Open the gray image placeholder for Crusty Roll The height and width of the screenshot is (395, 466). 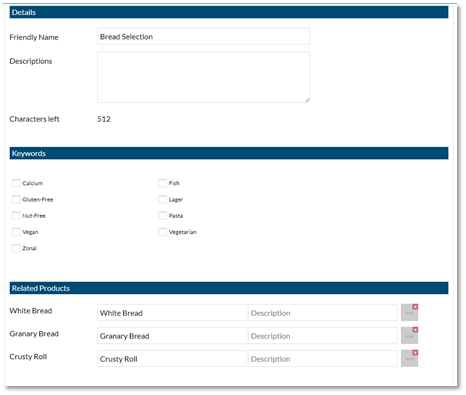409,359
